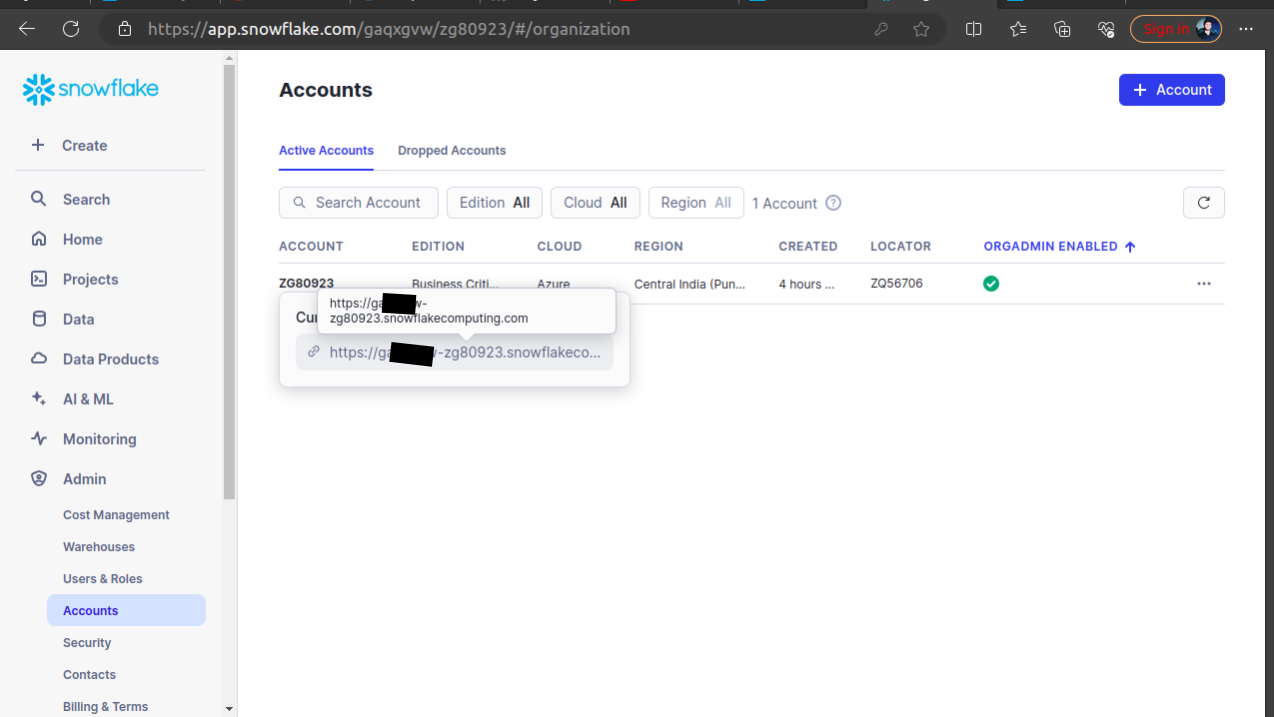Create a new account with + Account

point(1171,89)
